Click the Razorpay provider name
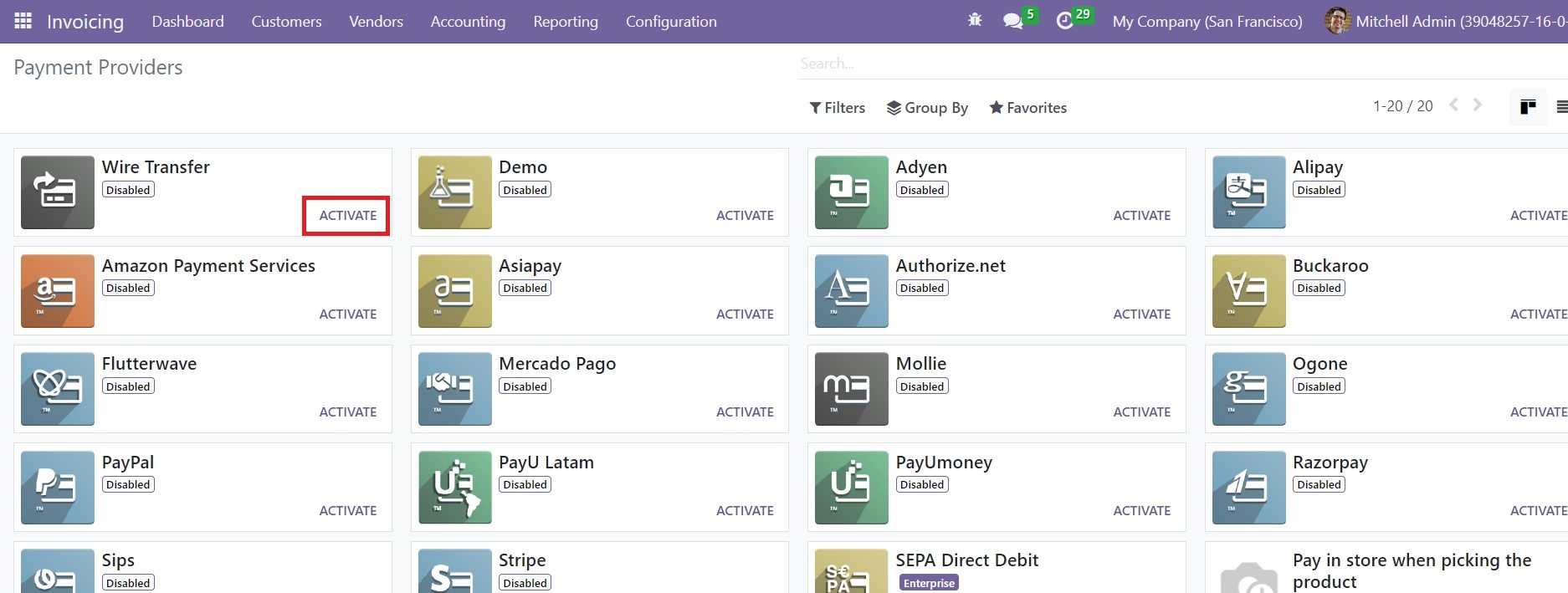 [1330, 463]
